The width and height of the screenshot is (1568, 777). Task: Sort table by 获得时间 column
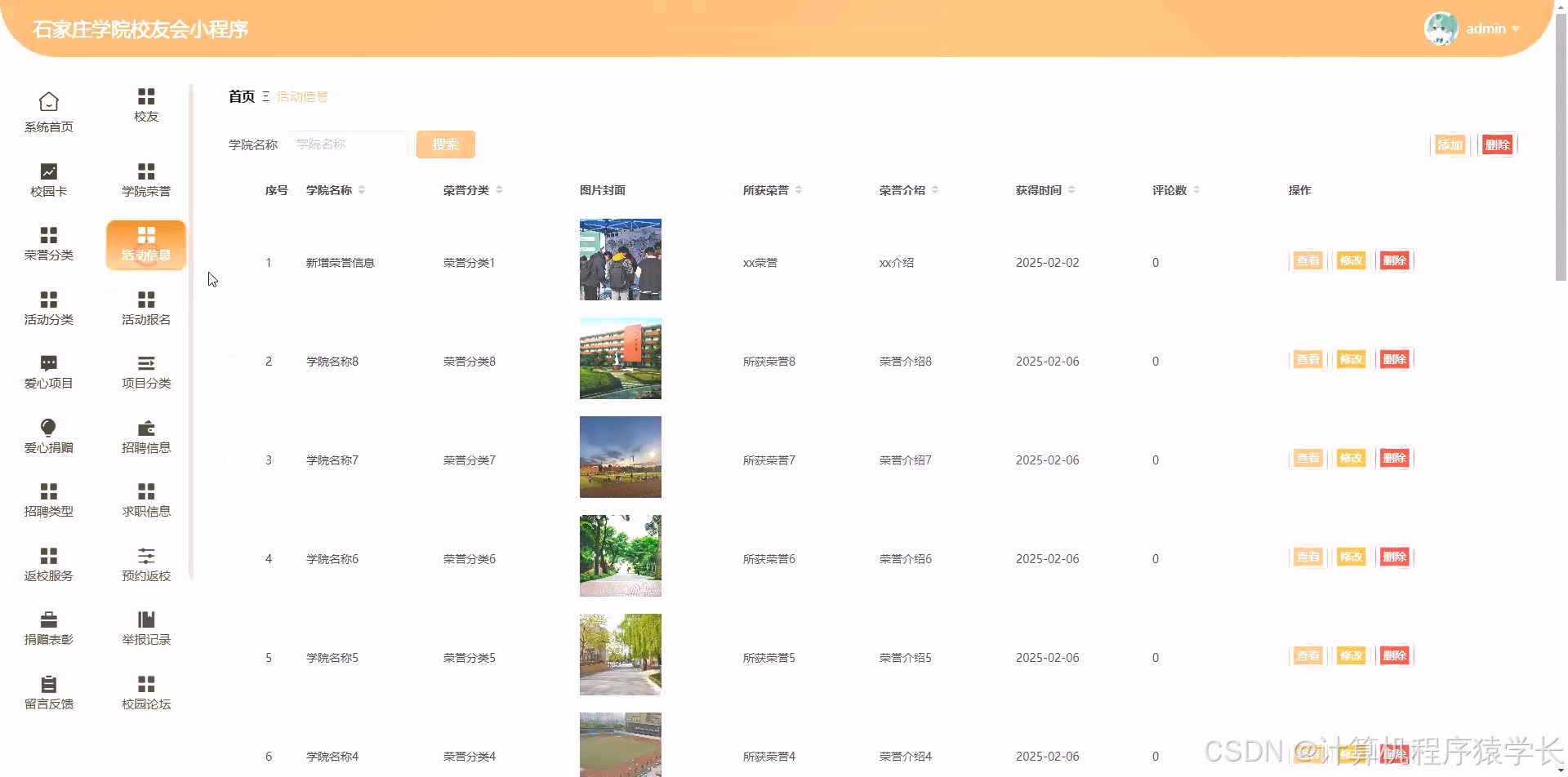pos(1073,189)
